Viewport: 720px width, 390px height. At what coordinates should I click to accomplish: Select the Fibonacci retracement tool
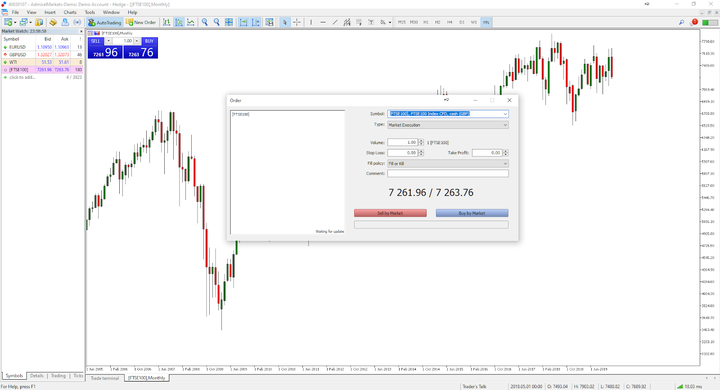point(359,22)
